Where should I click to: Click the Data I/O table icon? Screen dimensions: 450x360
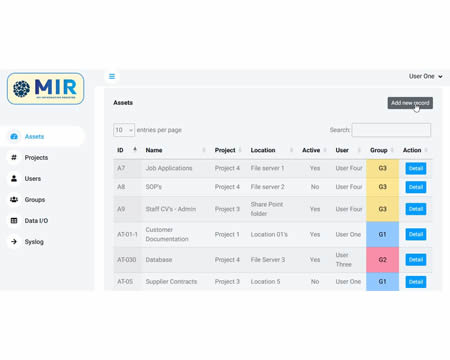tap(14, 220)
